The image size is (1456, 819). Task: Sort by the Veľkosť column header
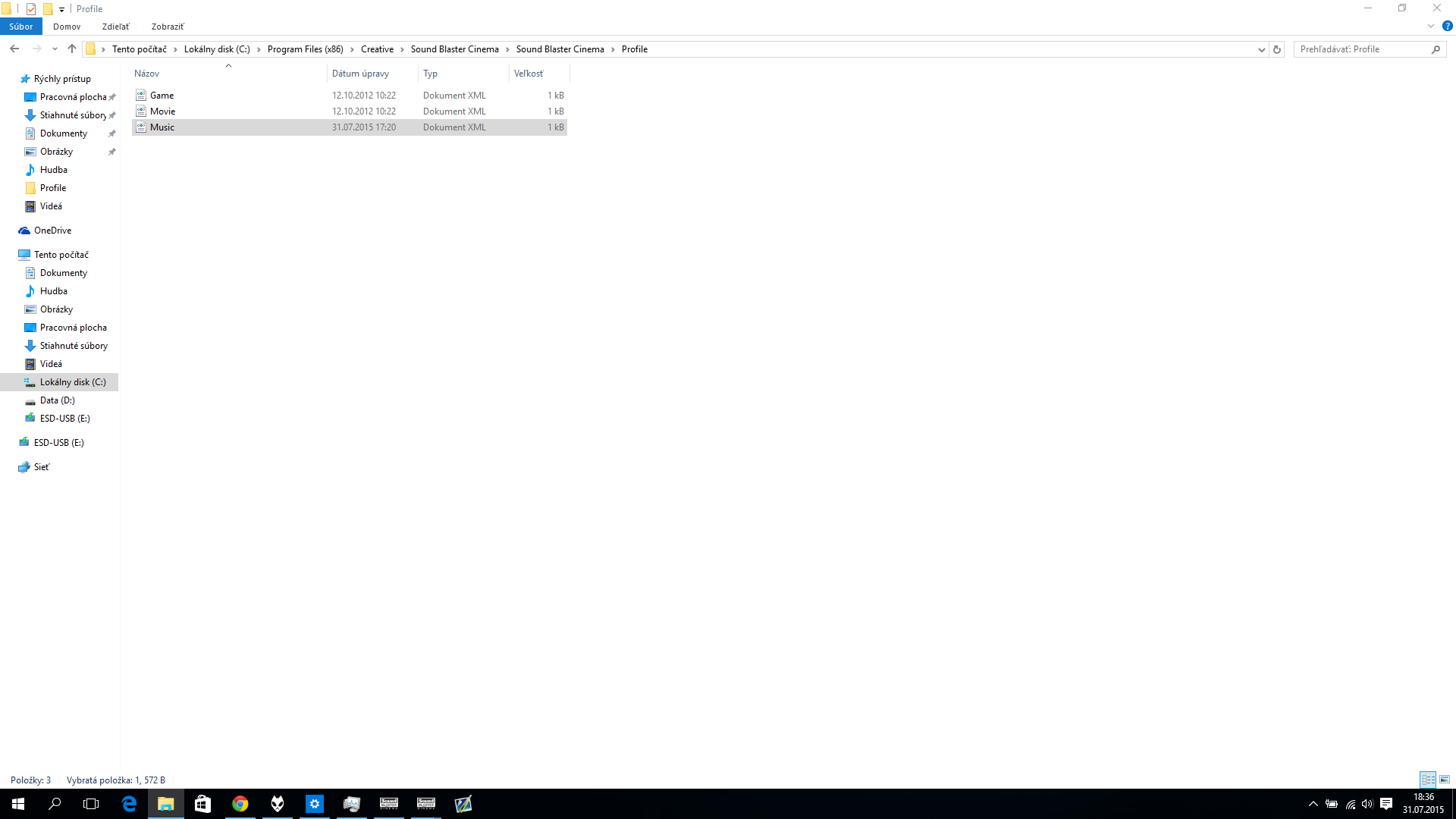coord(538,74)
